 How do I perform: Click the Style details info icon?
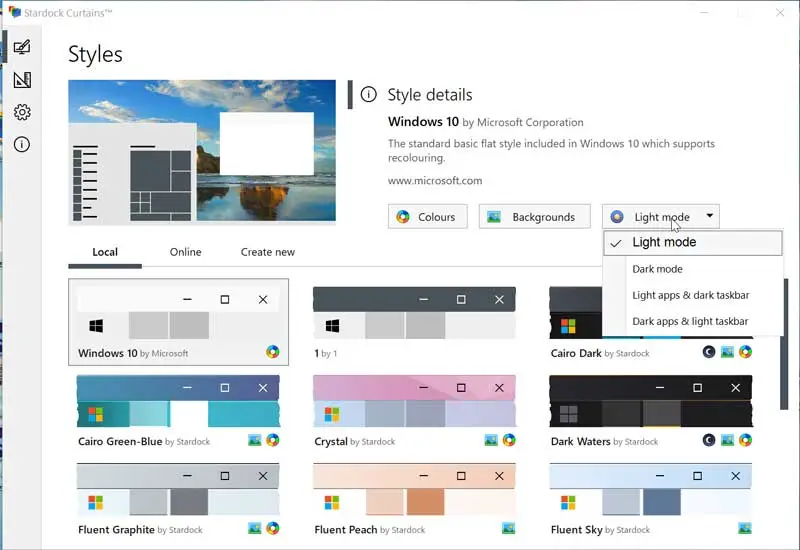pos(368,94)
